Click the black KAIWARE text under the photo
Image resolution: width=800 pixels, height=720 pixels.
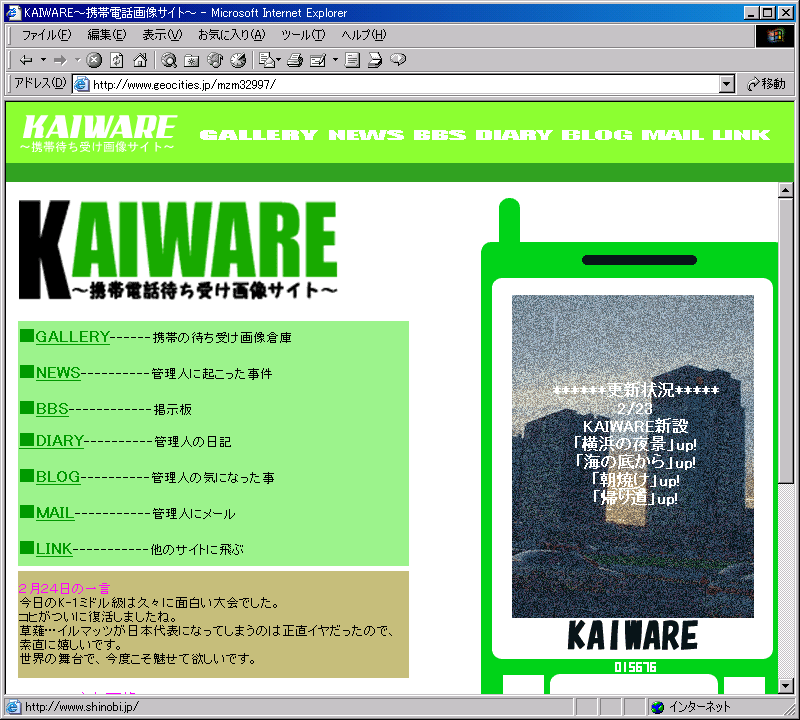pos(633,635)
